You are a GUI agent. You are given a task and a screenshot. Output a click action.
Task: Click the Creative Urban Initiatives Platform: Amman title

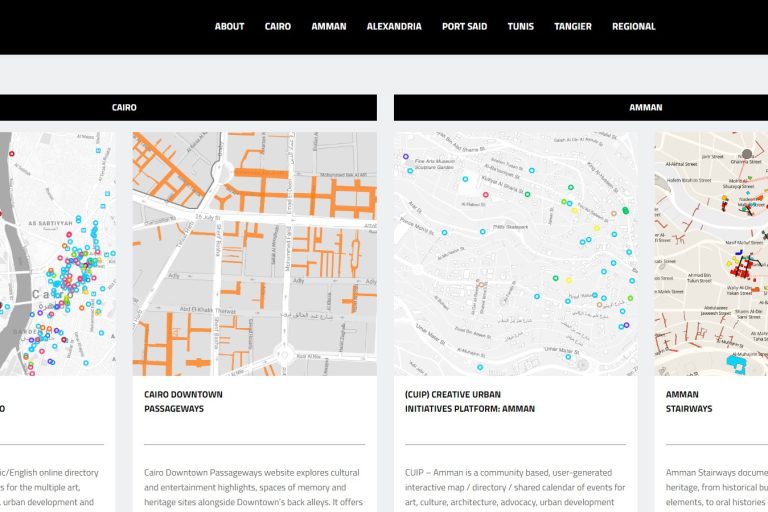pos(470,401)
